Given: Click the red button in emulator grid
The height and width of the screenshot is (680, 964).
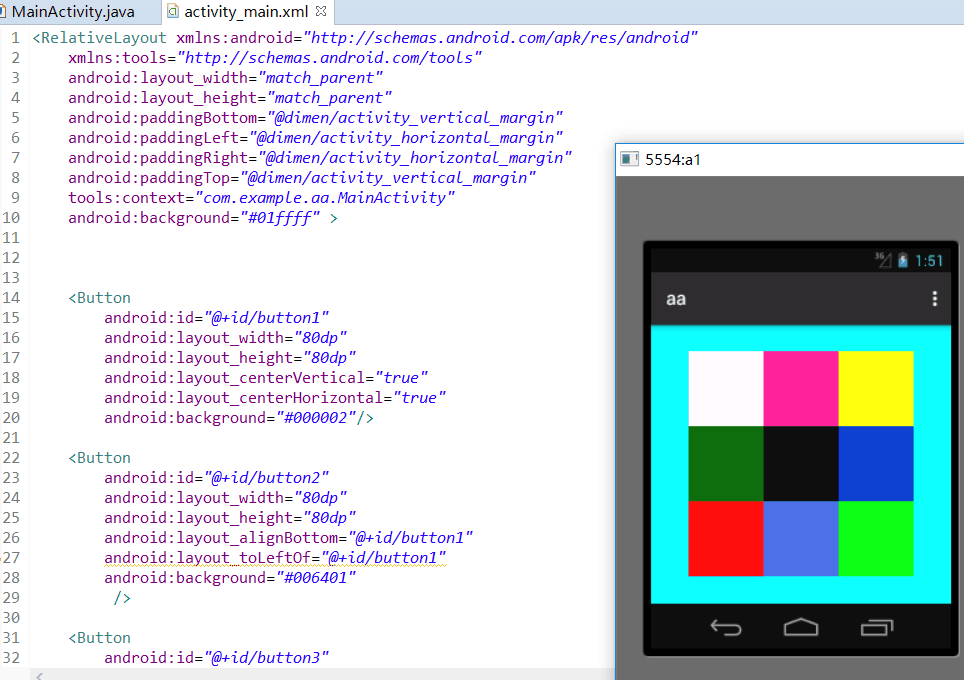Looking at the screenshot, I should click(x=726, y=539).
